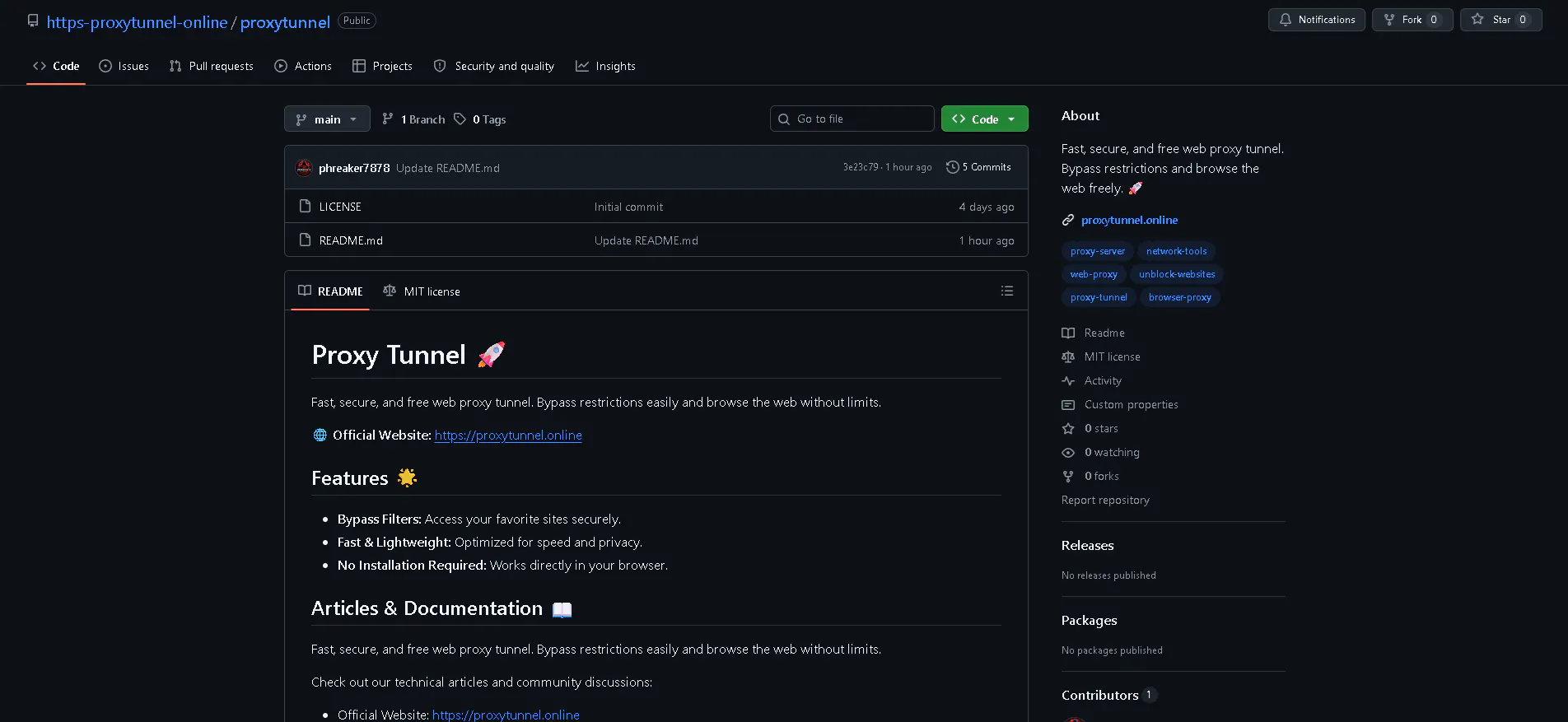Click the book icon beside Readme in About
The image size is (1568, 722).
[x=1068, y=333]
